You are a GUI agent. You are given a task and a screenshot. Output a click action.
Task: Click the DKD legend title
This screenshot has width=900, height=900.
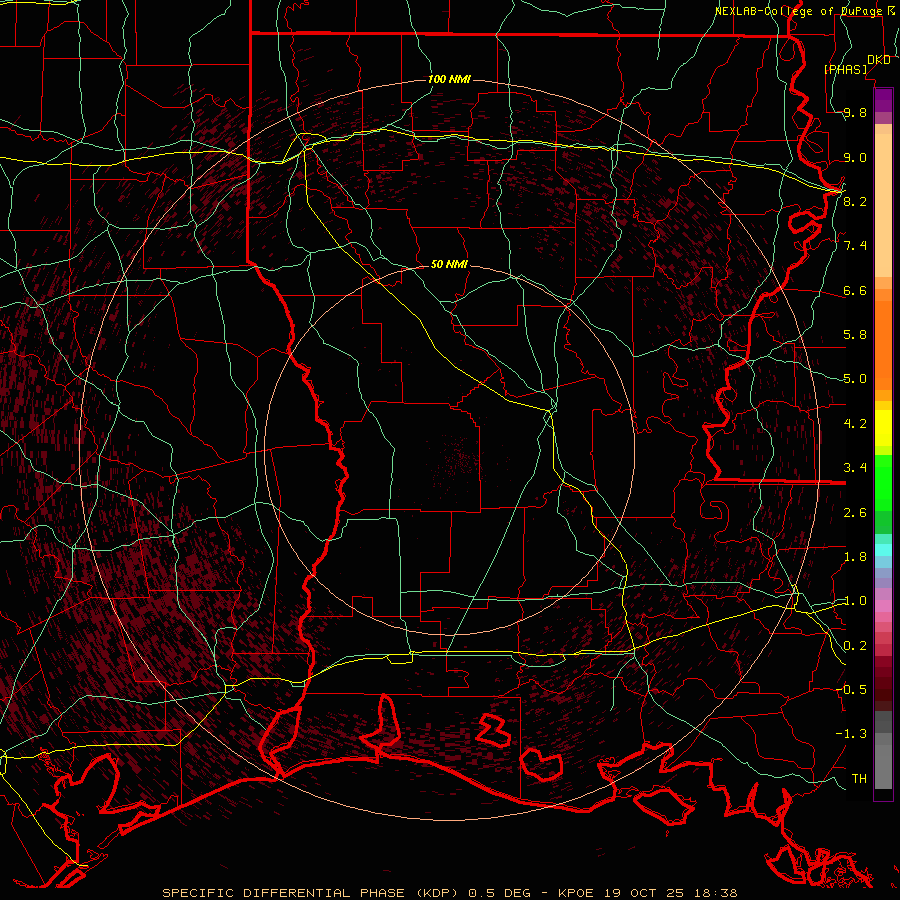(x=878, y=60)
